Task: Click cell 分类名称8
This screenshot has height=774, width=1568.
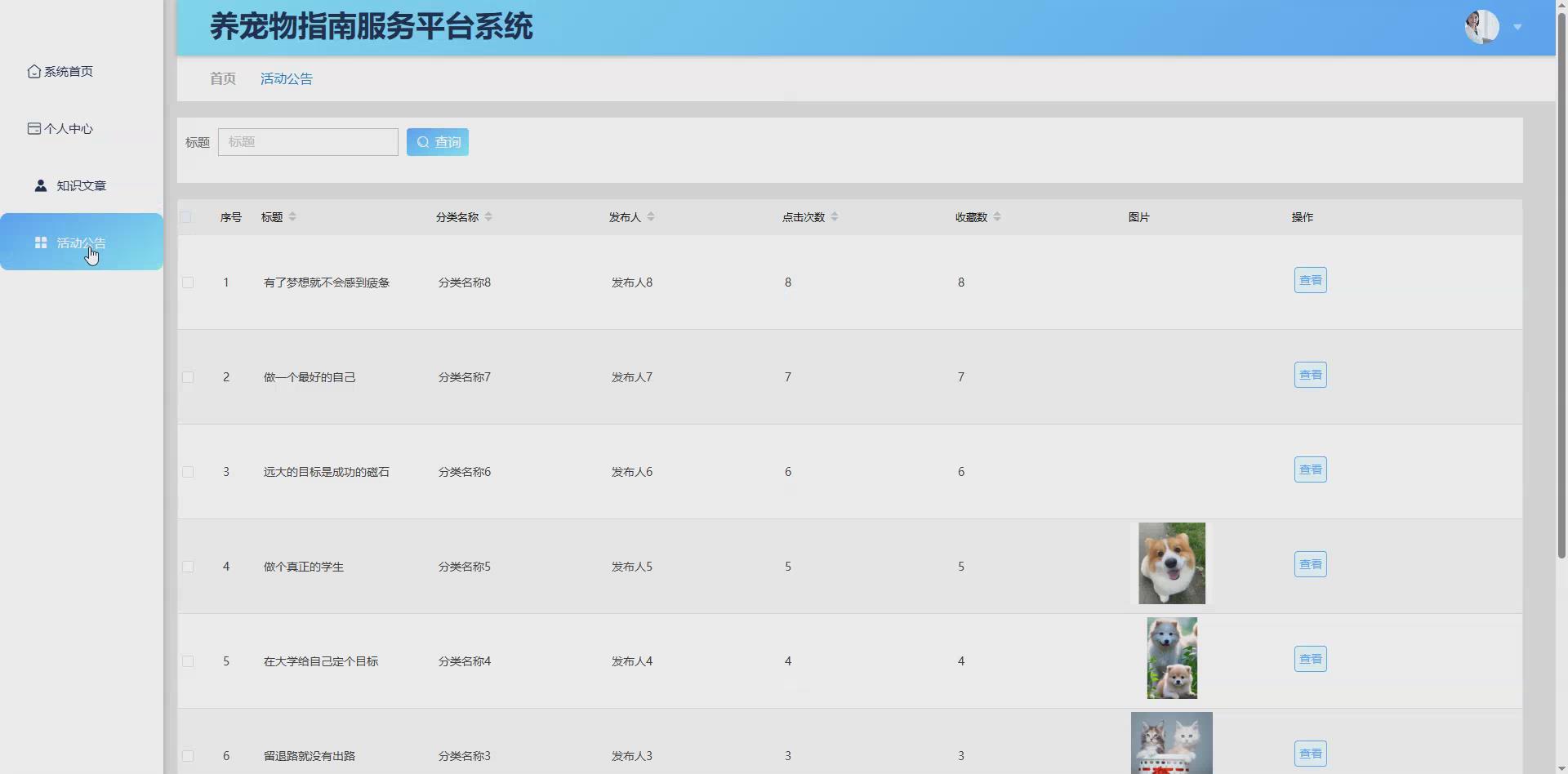Action: pos(465,282)
